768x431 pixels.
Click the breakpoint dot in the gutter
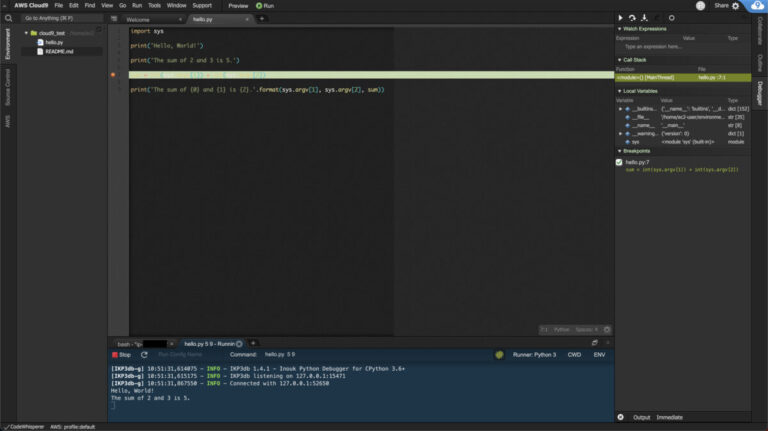113,75
